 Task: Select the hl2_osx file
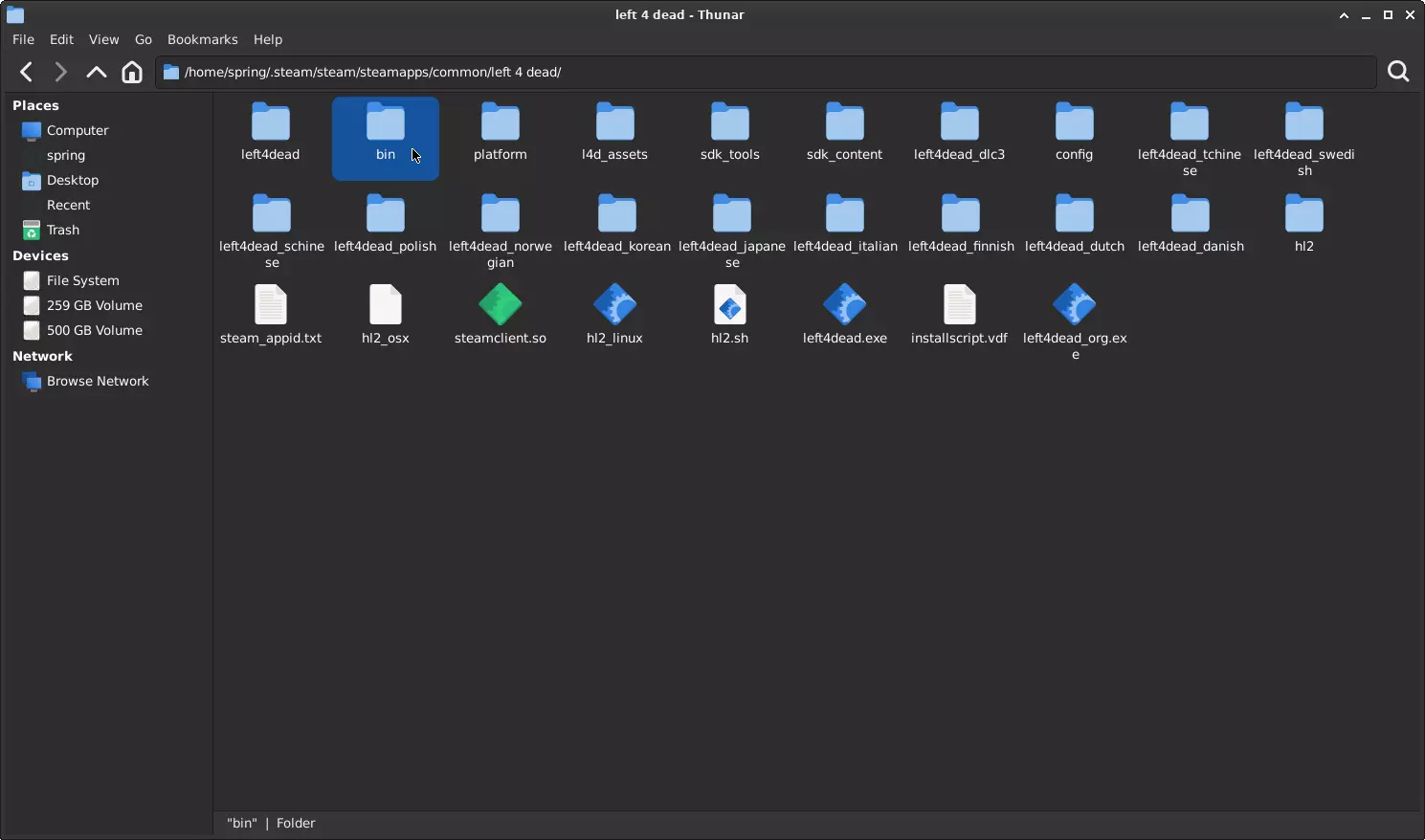(x=386, y=316)
